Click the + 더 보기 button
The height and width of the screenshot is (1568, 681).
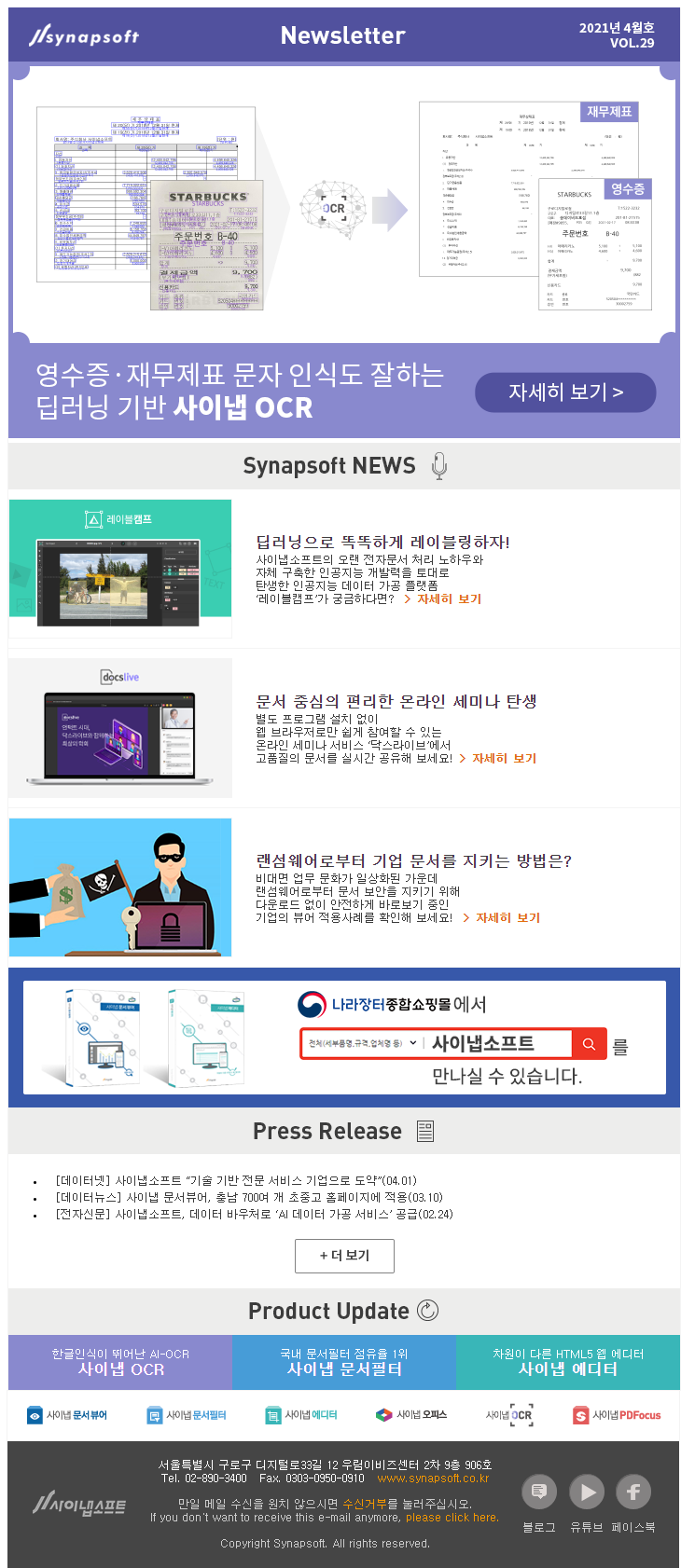click(344, 1256)
